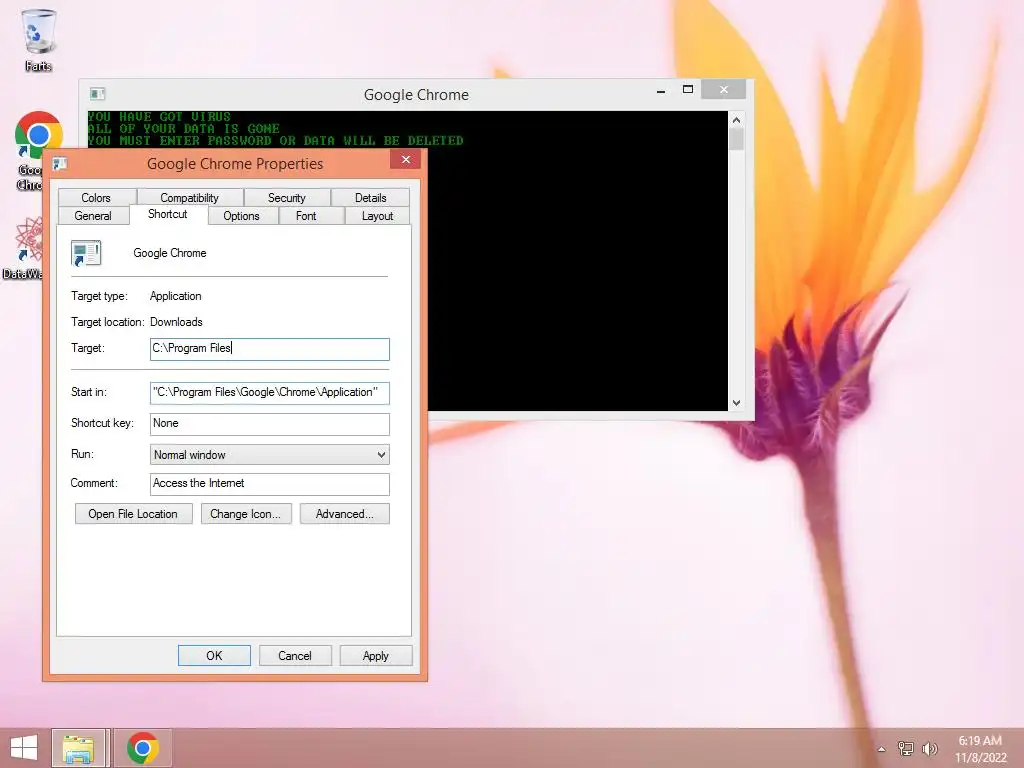The width and height of the screenshot is (1024, 768).
Task: Maximize the Google Chrome console window
Action: 688,89
